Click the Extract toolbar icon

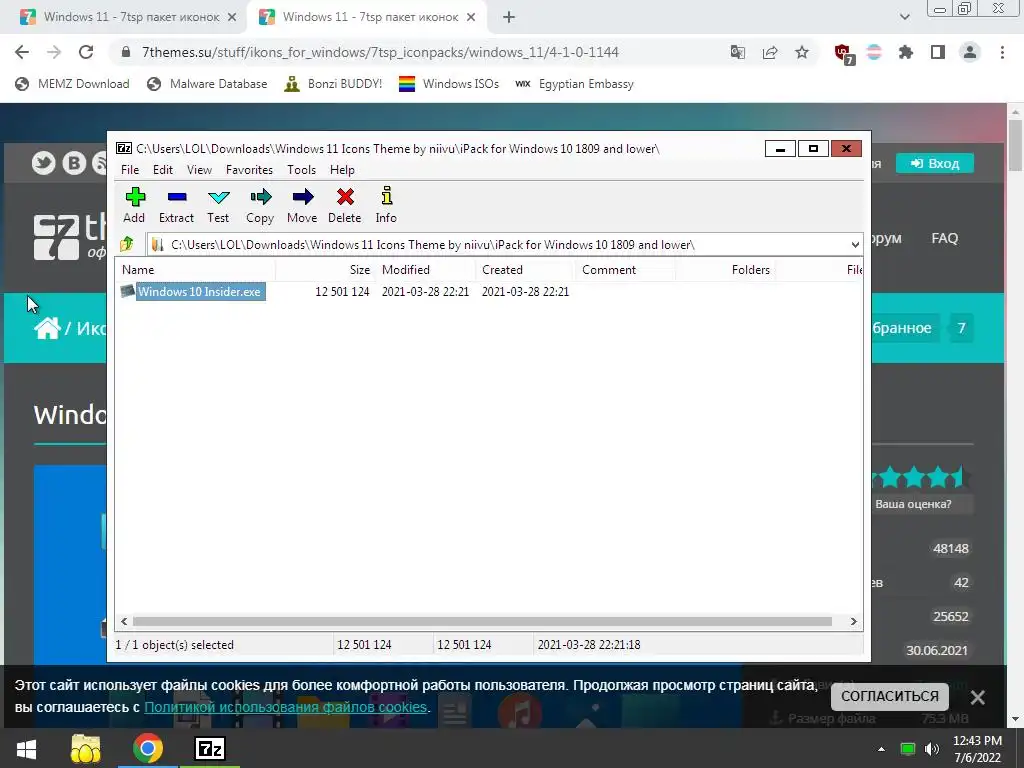[x=176, y=205]
